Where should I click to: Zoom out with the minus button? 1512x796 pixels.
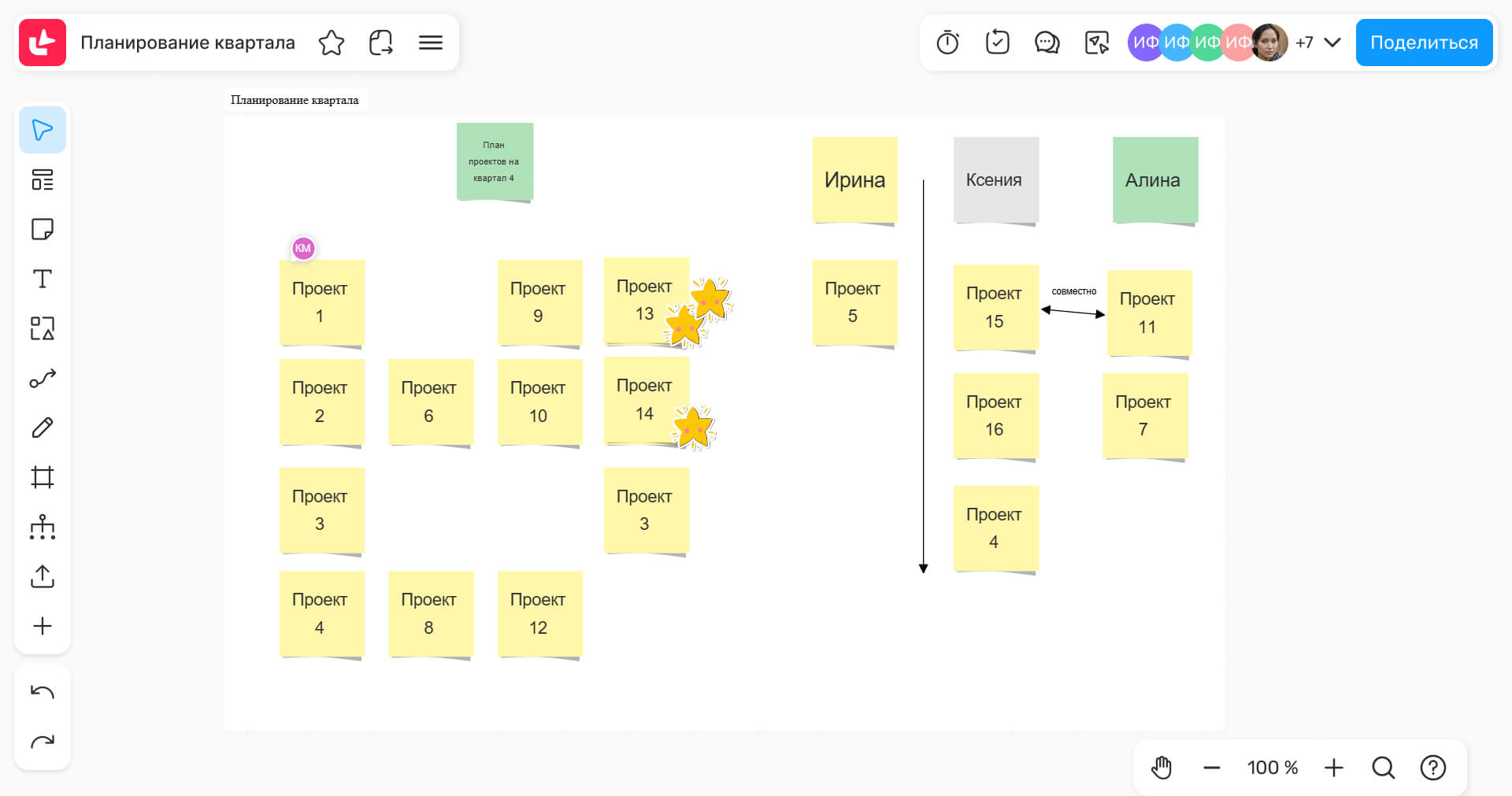click(1212, 768)
